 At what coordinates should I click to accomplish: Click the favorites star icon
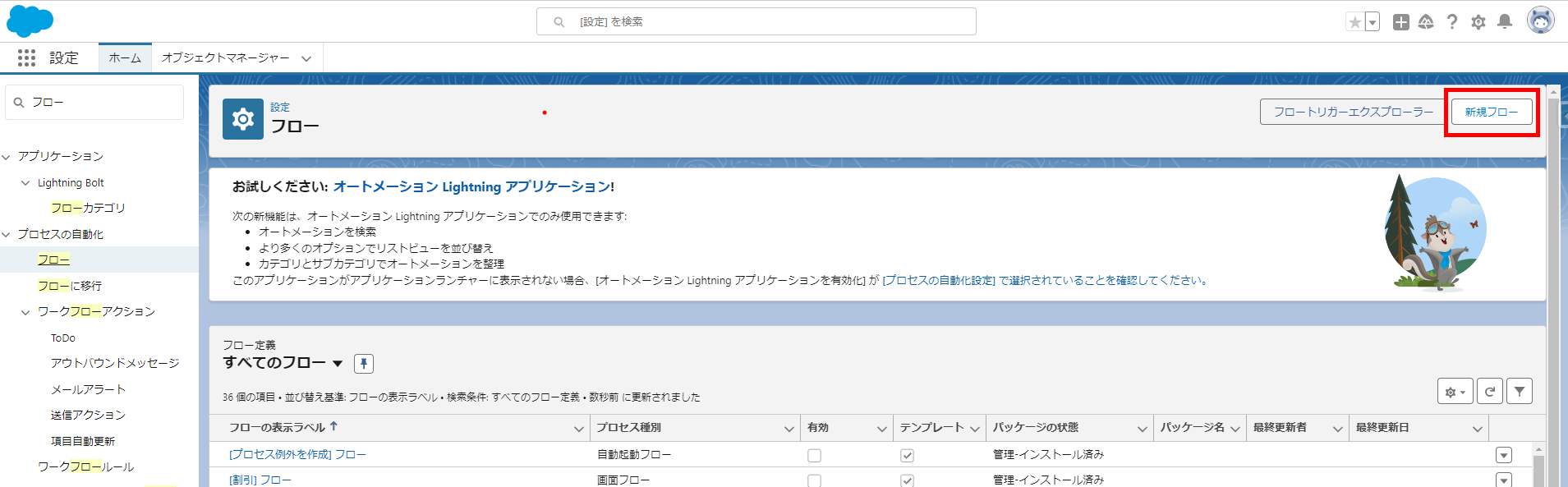pyautogui.click(x=1354, y=22)
